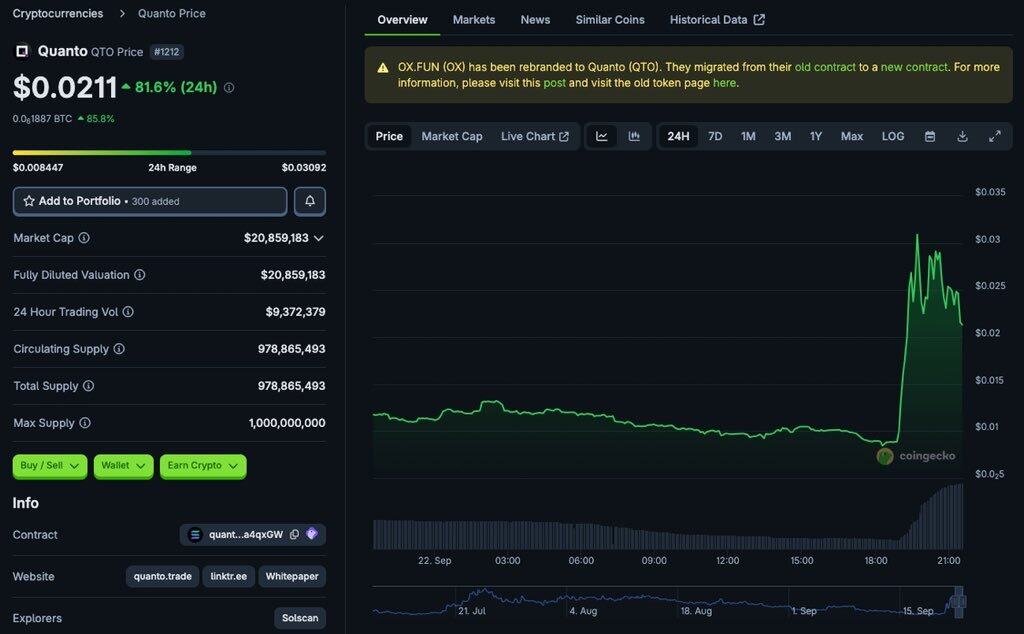Image resolution: width=1024 pixels, height=634 pixels.
Task: Set chart range to 7D
Action: 715,136
